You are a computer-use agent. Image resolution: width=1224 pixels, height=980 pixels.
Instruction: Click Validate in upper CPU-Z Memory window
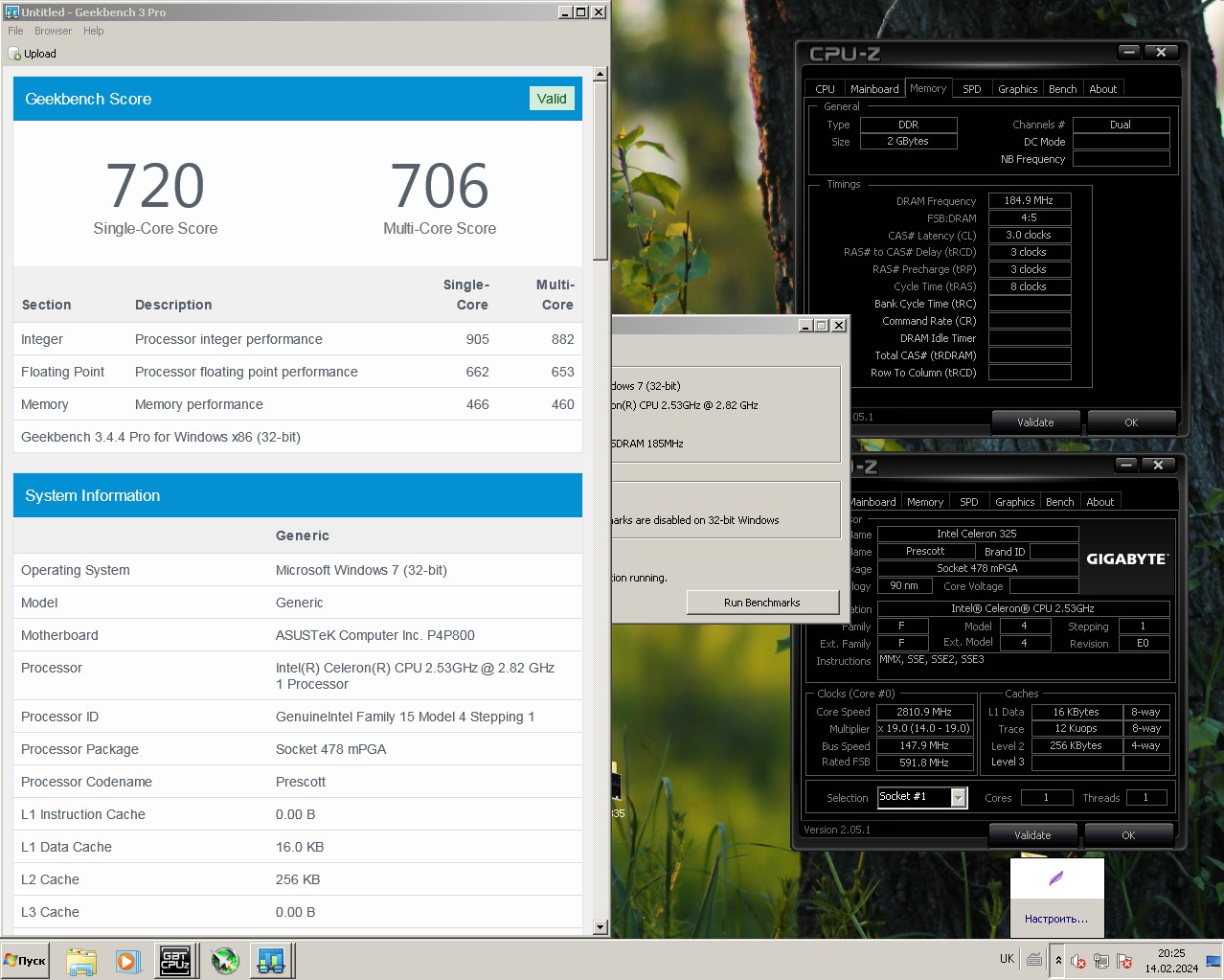click(1035, 422)
